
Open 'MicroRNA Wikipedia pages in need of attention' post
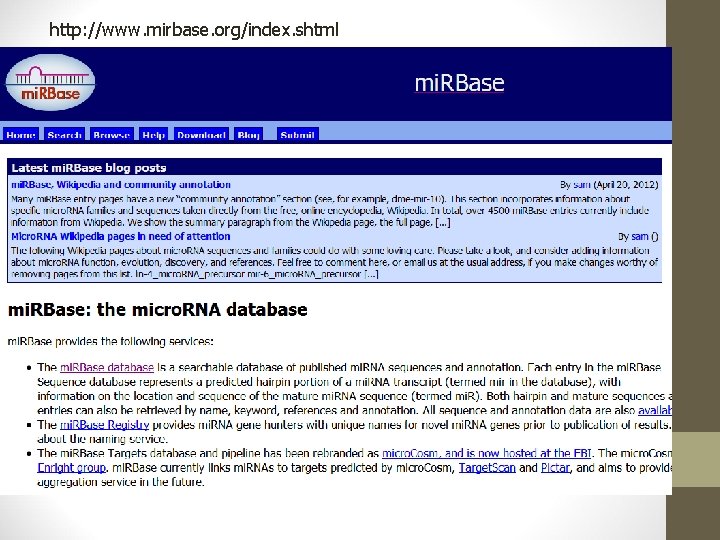pos(121,236)
